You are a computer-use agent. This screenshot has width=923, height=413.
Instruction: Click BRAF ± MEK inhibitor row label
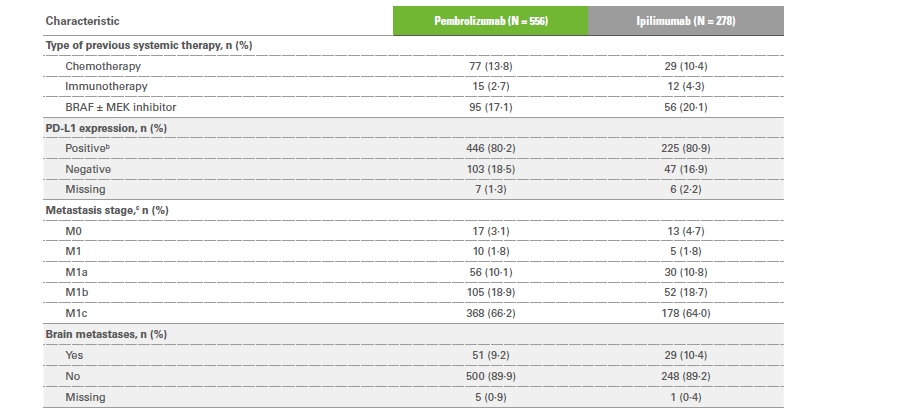click(121, 107)
